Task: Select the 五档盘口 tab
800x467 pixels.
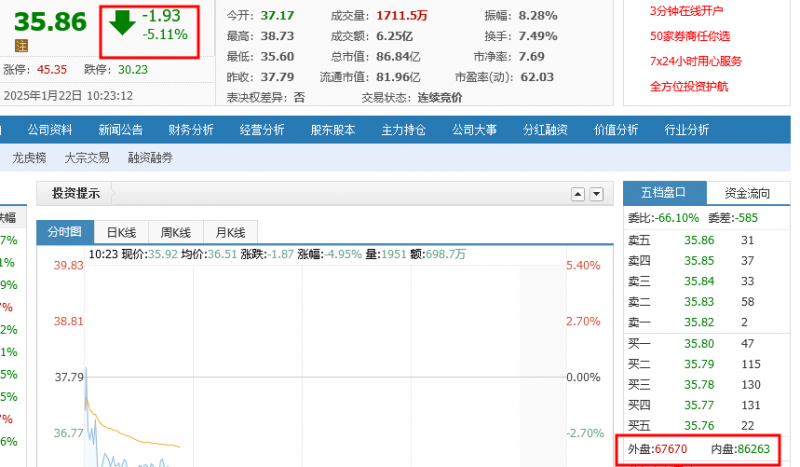Action: (x=664, y=193)
